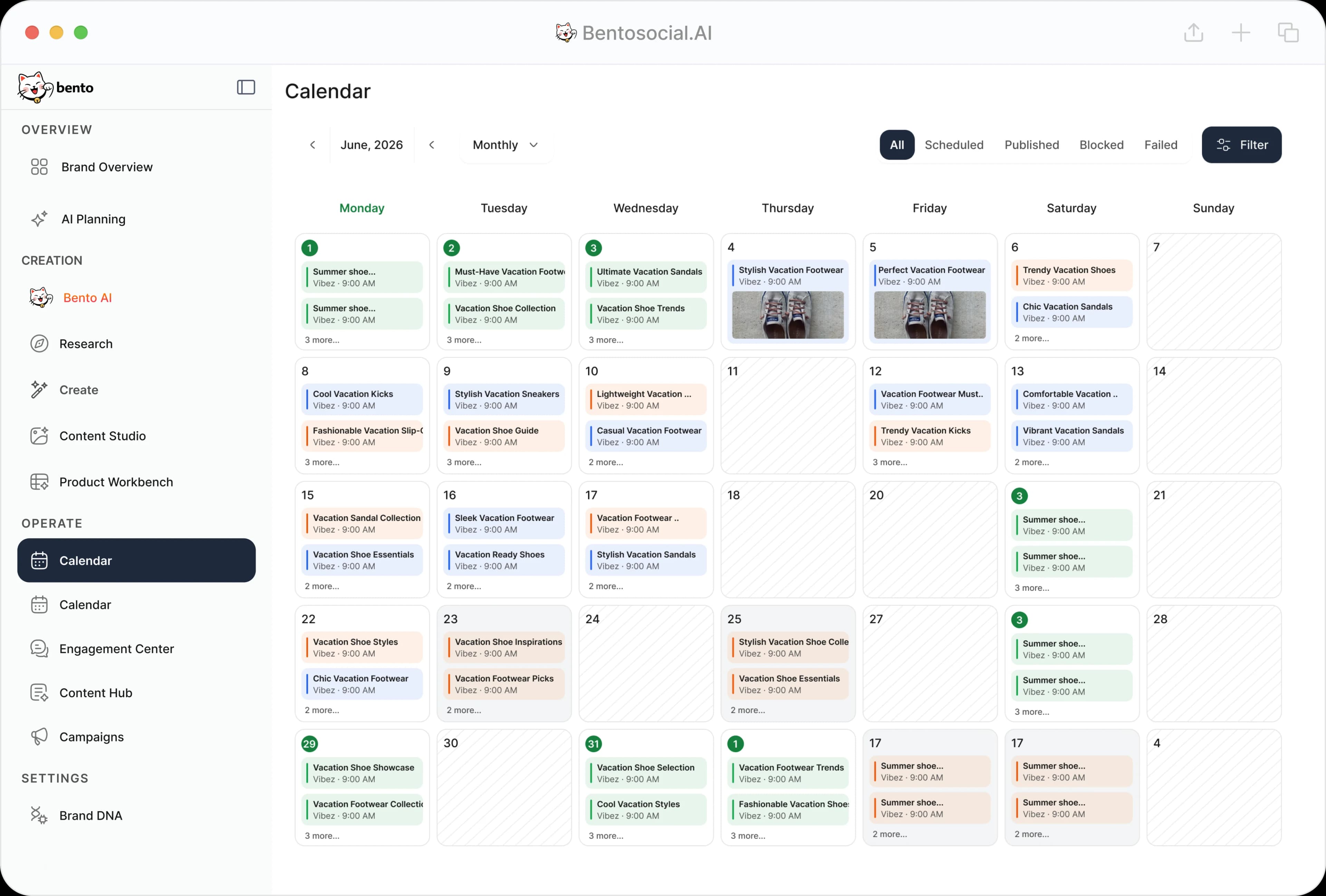Select the All filter tab

(897, 145)
